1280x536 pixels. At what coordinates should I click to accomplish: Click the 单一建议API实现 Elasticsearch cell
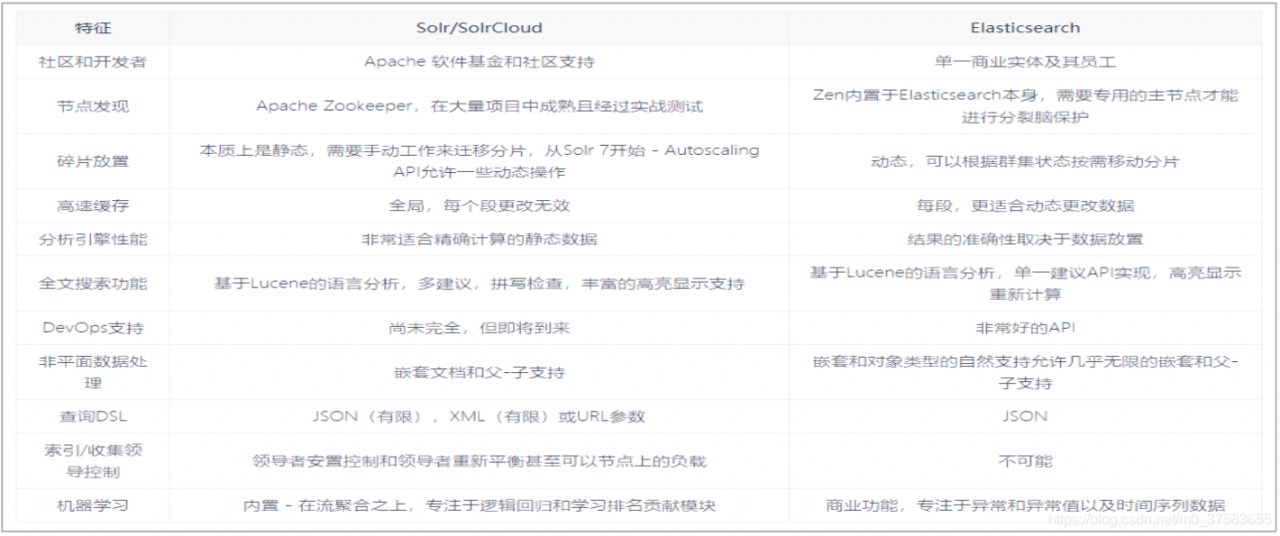point(1025,284)
